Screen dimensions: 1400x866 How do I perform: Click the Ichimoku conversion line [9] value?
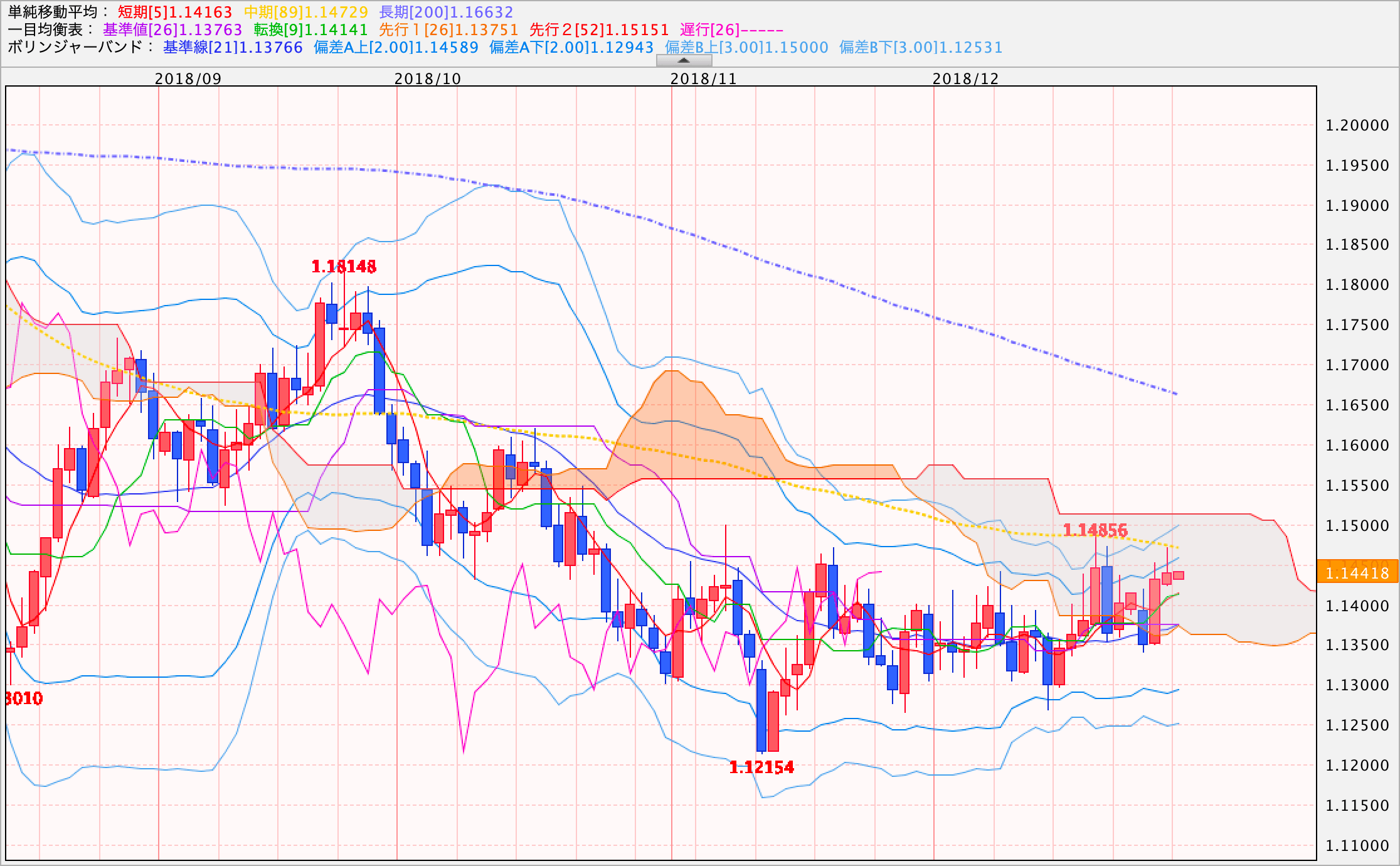310,29
